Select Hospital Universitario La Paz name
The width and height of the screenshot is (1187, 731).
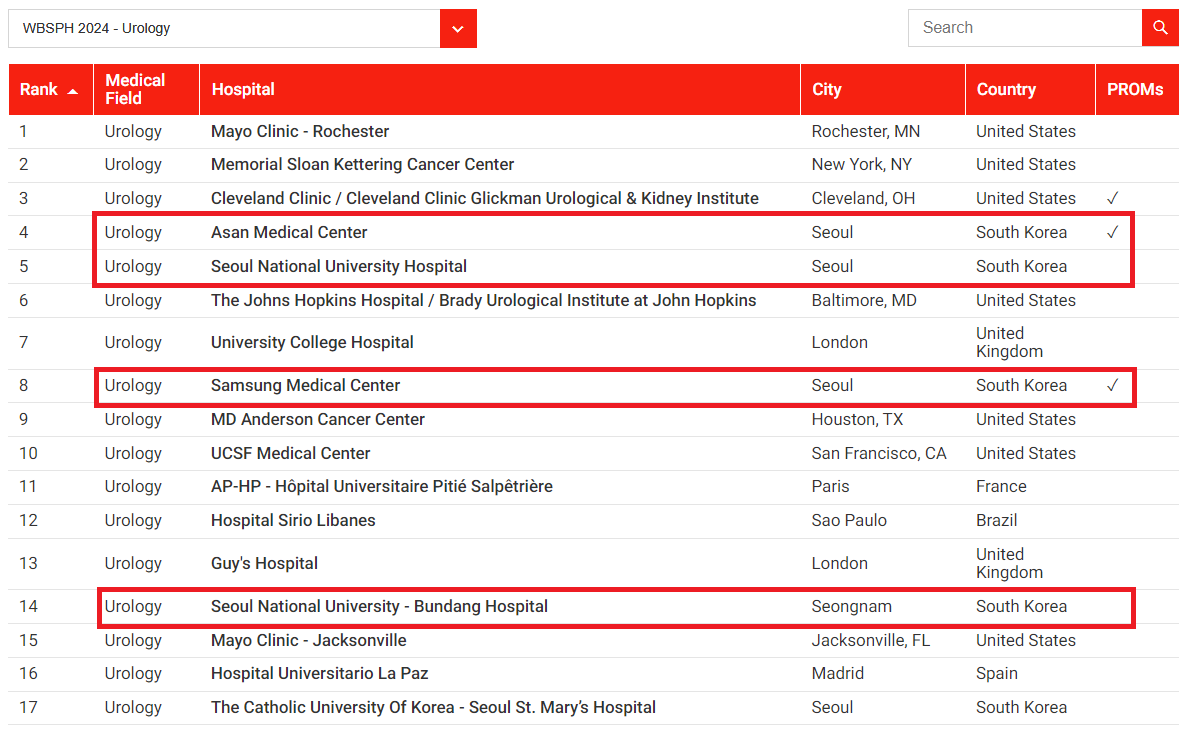319,673
